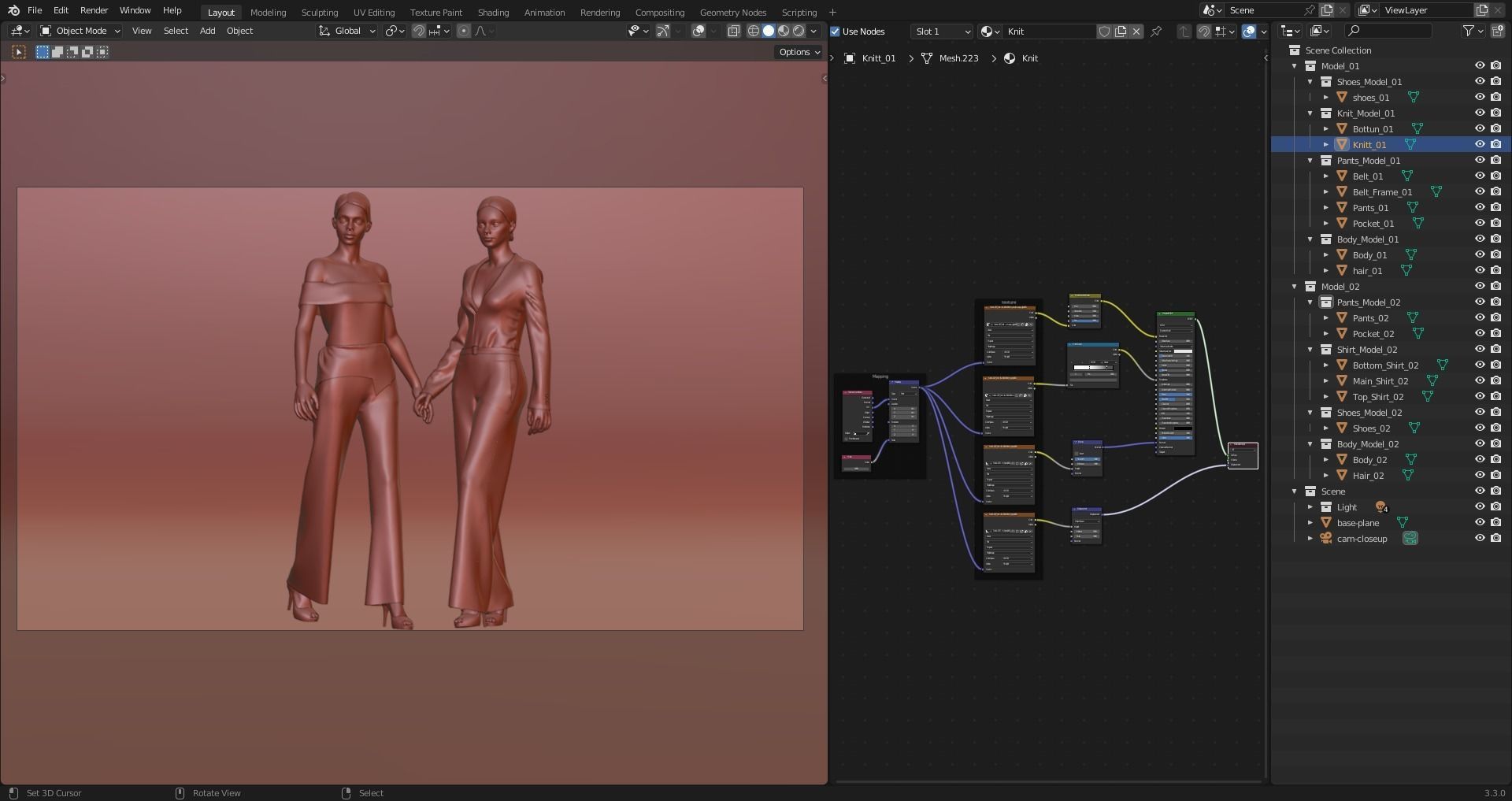Activate the select box tool icon
The image size is (1512, 801).
pos(19,52)
